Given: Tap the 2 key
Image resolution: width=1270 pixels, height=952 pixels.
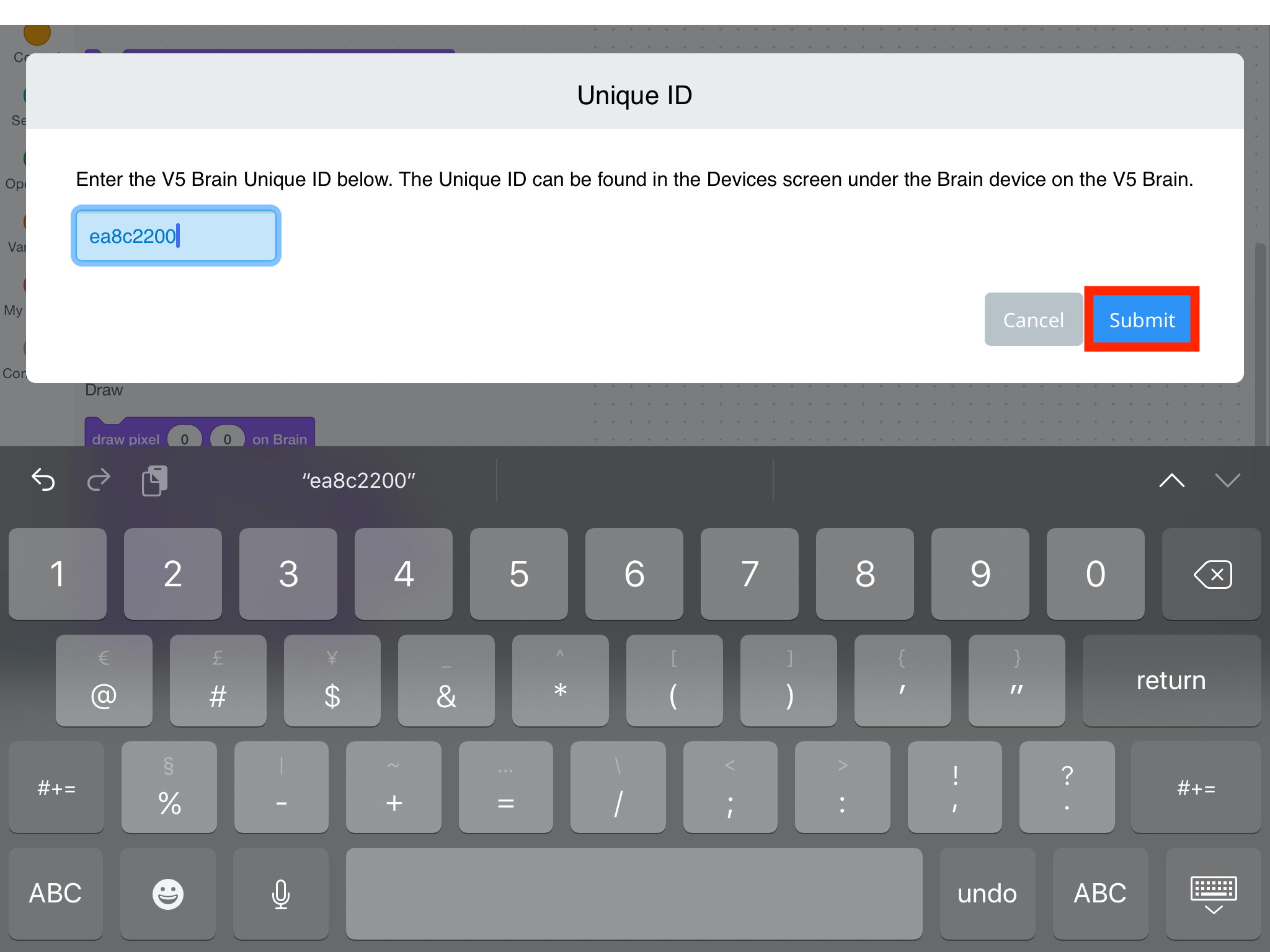Looking at the screenshot, I should tap(173, 574).
